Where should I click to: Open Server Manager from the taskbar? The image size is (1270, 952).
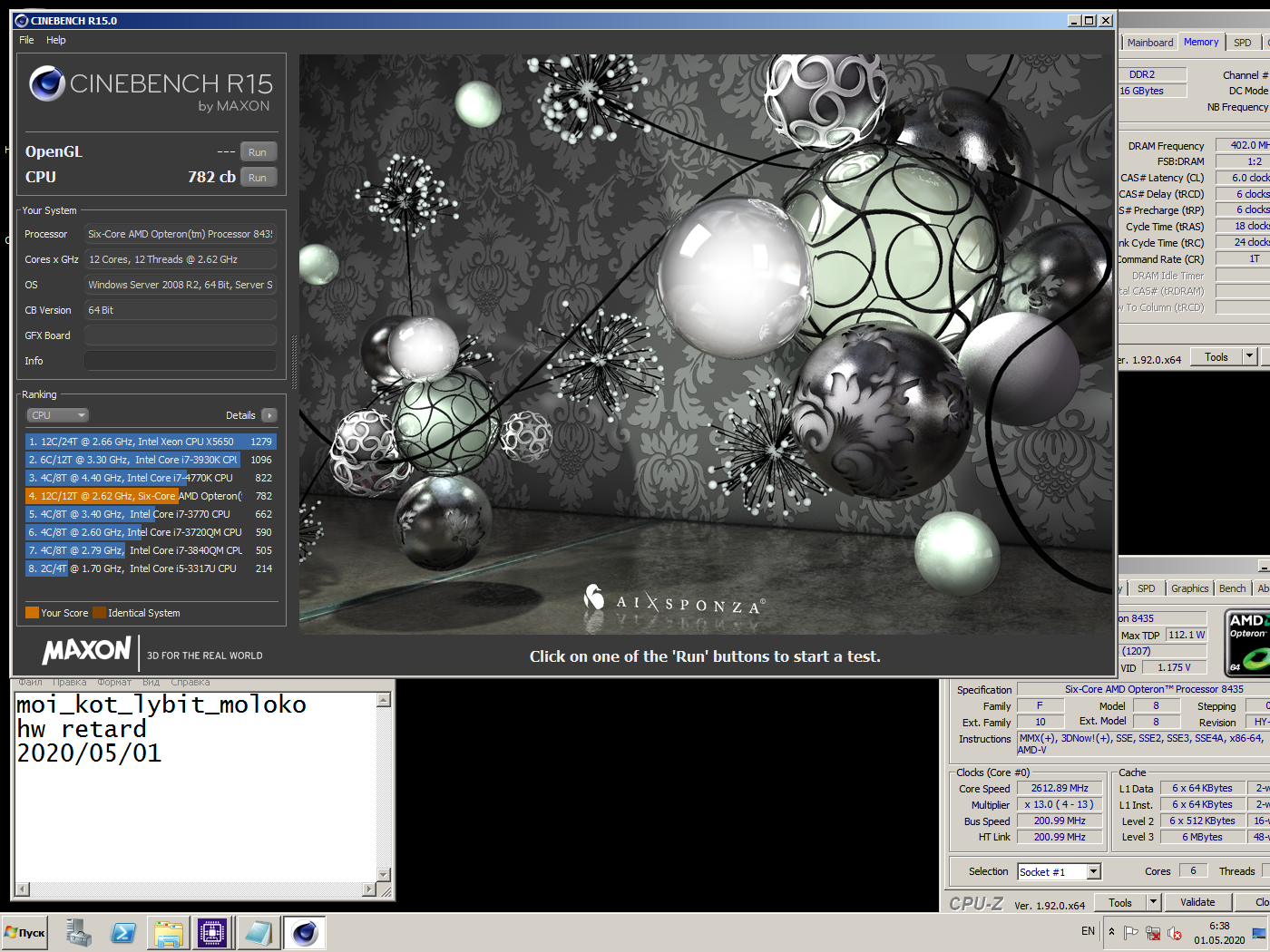(78, 932)
